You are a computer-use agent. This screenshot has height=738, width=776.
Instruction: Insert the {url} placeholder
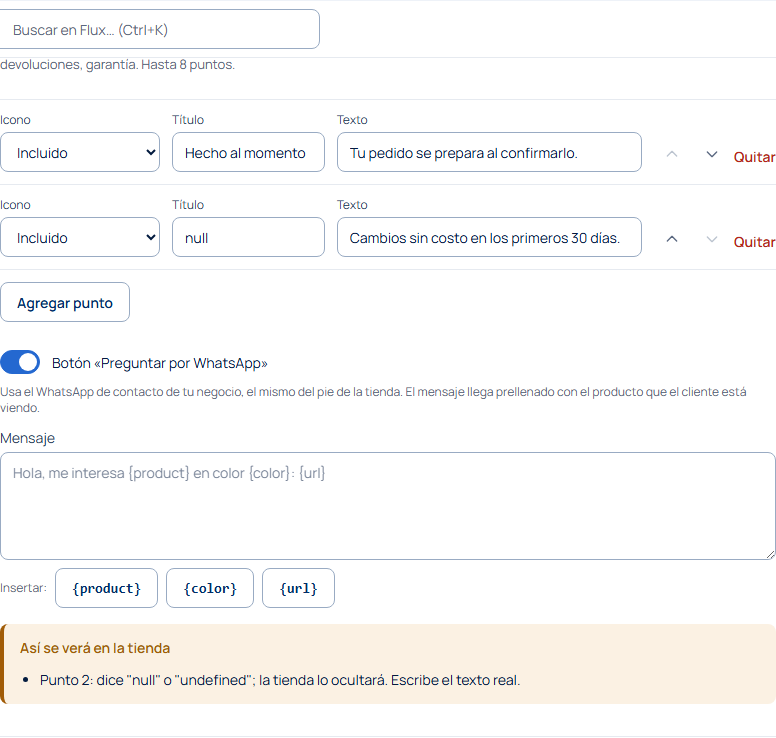(x=298, y=588)
